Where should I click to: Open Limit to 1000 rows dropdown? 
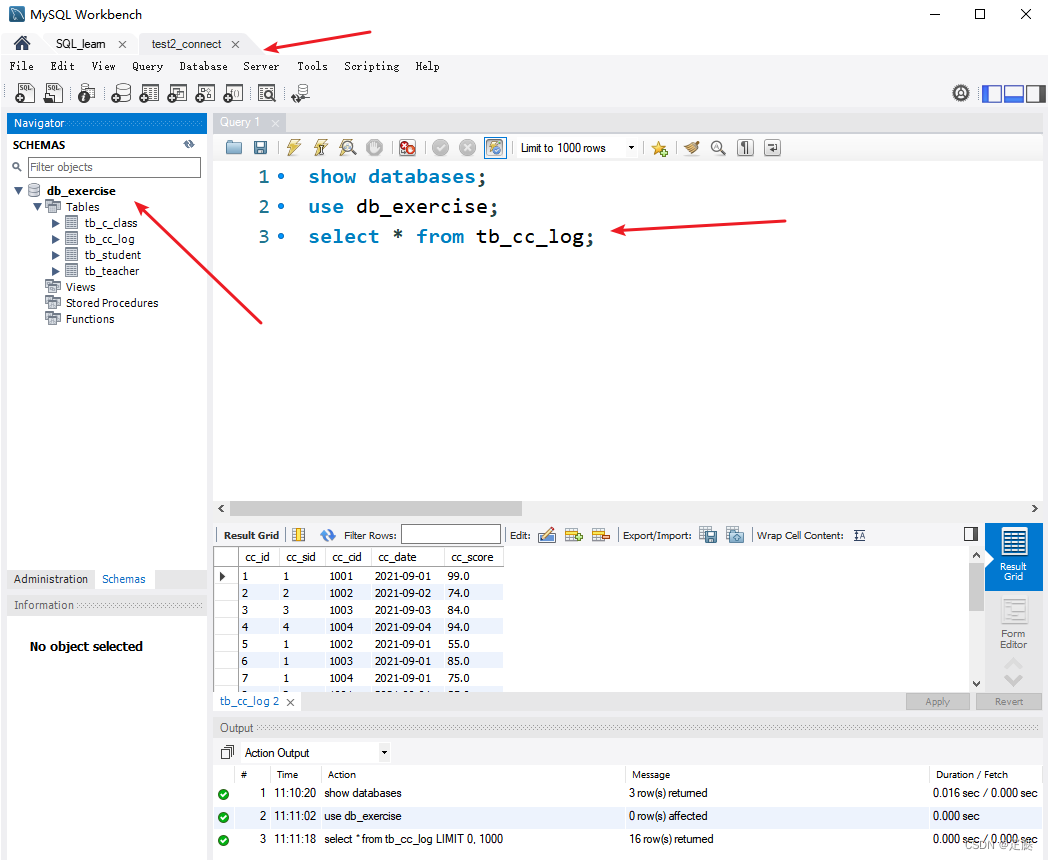tap(631, 148)
